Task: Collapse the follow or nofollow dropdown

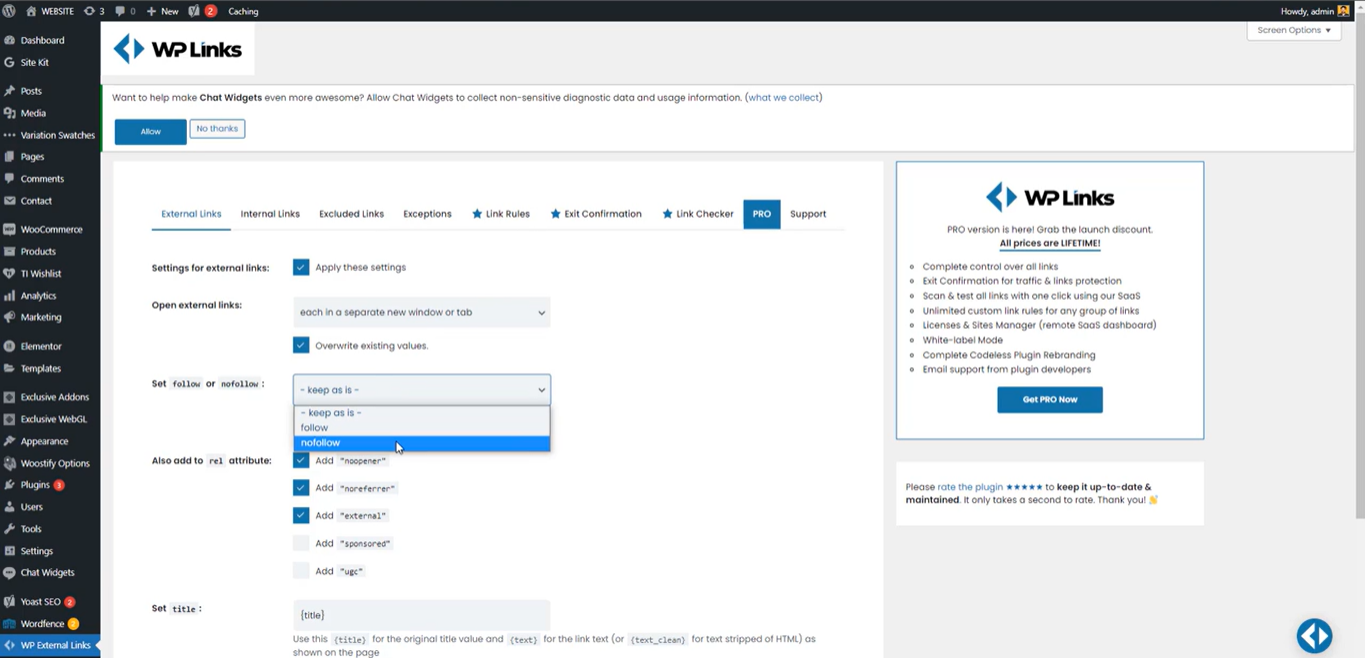Action: click(421, 389)
